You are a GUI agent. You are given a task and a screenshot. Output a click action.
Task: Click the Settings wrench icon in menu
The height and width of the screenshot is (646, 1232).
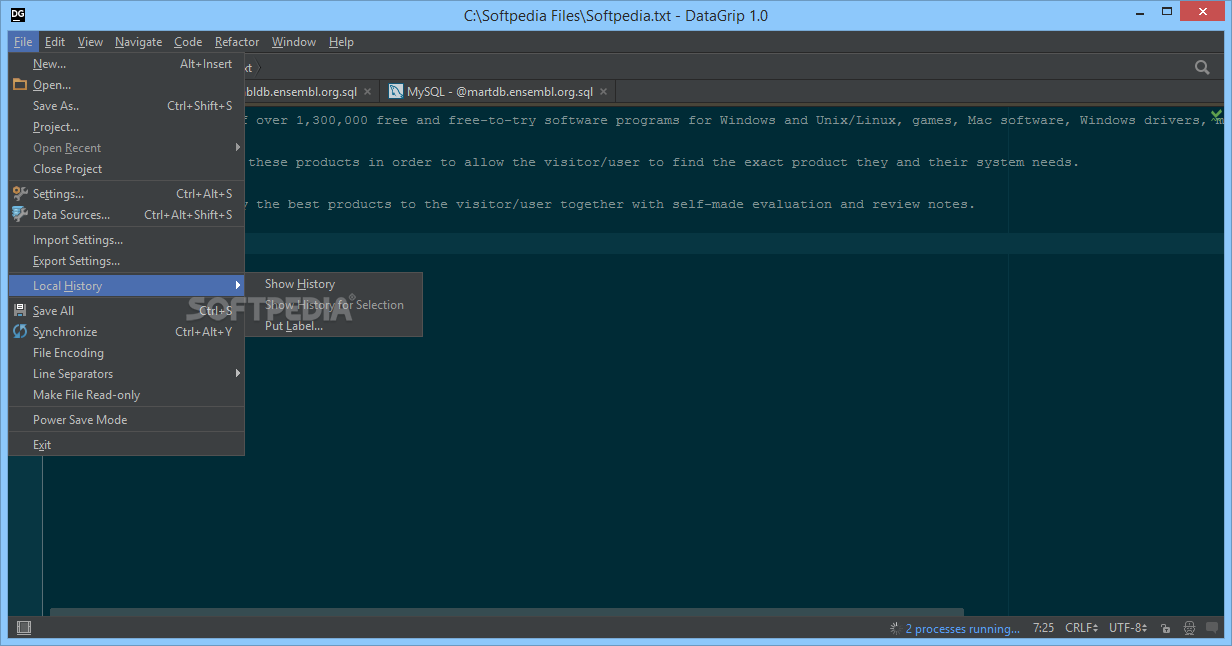pos(20,194)
